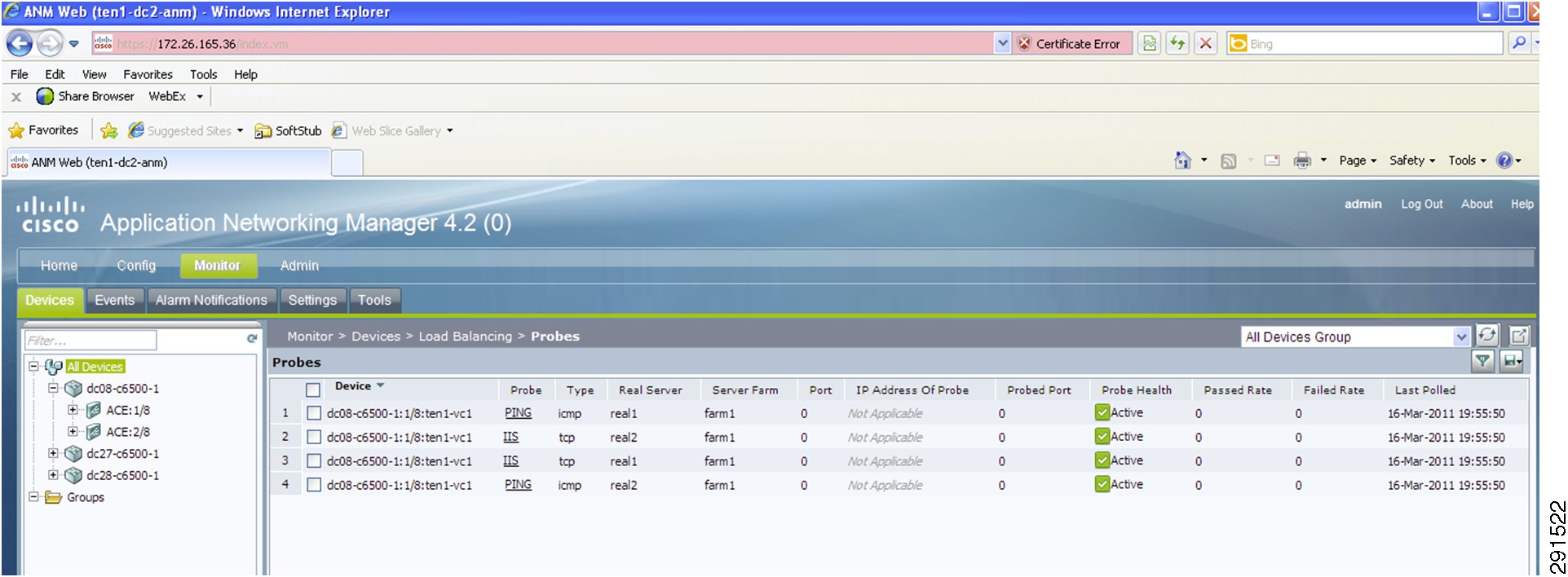Expand the dc28-c6500-1 tree node
Image resolution: width=1568 pixels, height=577 pixels.
[53, 475]
